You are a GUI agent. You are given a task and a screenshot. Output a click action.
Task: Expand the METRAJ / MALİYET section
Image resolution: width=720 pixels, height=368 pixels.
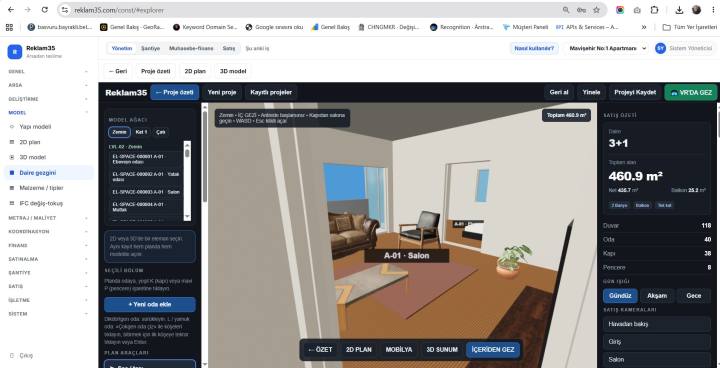pyautogui.click(x=48, y=218)
